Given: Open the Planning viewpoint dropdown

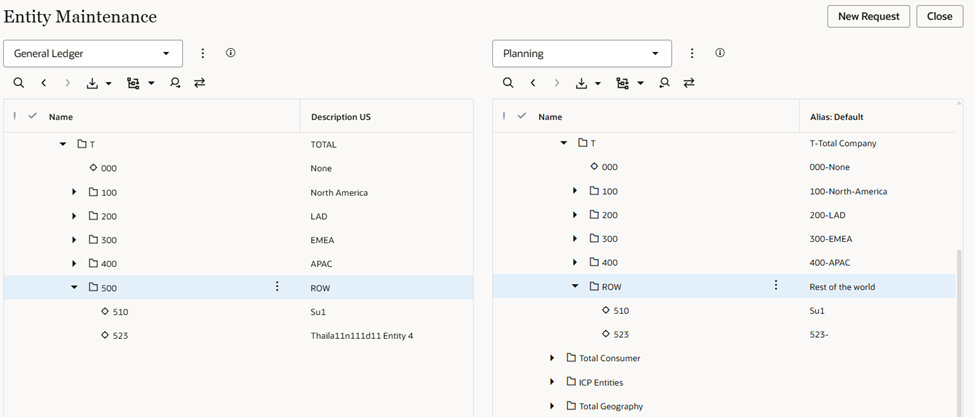Looking at the screenshot, I should click(x=582, y=53).
